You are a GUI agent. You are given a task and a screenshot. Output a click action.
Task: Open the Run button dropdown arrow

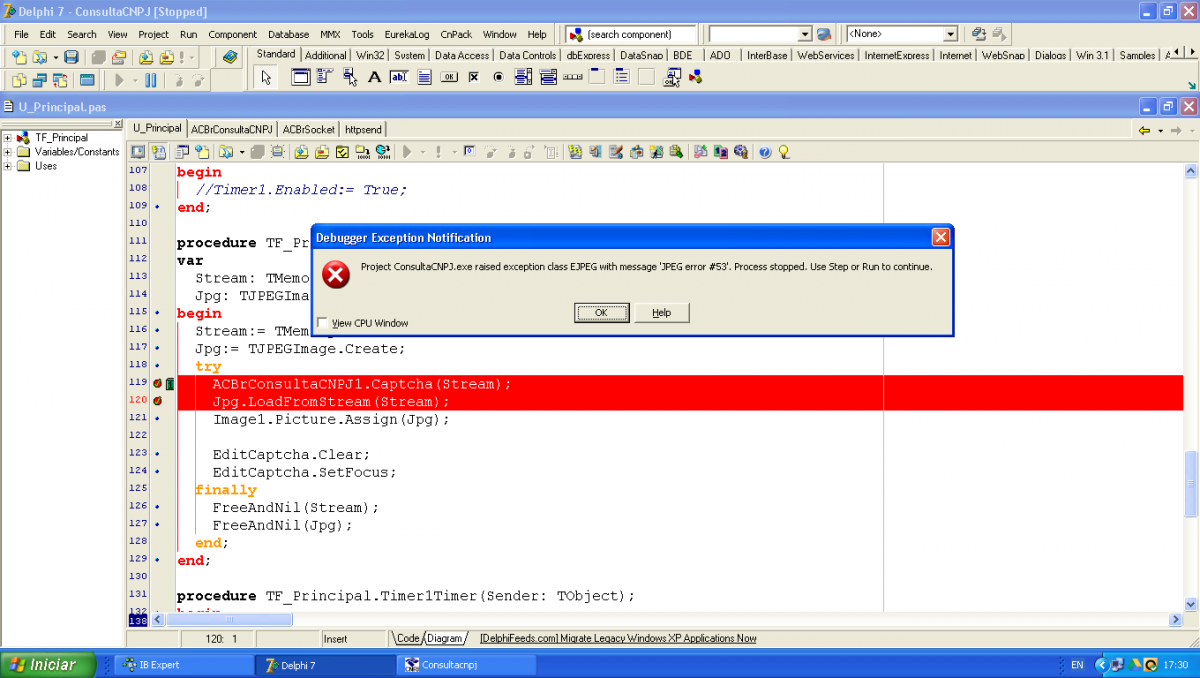134,80
